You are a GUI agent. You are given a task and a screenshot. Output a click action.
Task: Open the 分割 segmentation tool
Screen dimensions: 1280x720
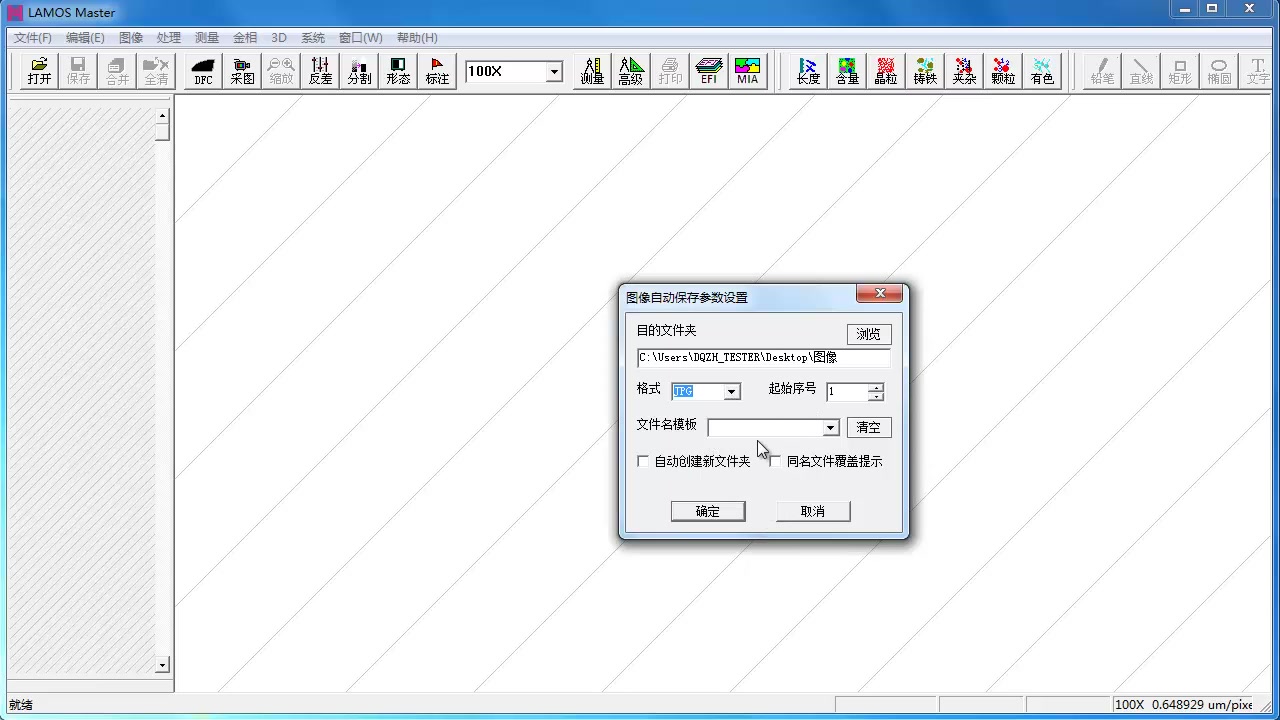coord(359,71)
